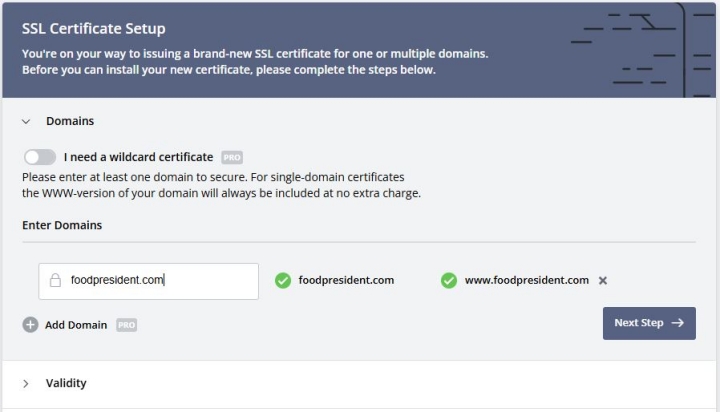Image resolution: width=720 pixels, height=412 pixels.
Task: Remove www.foodpresident.com with the X icon
Action: pyautogui.click(x=603, y=281)
